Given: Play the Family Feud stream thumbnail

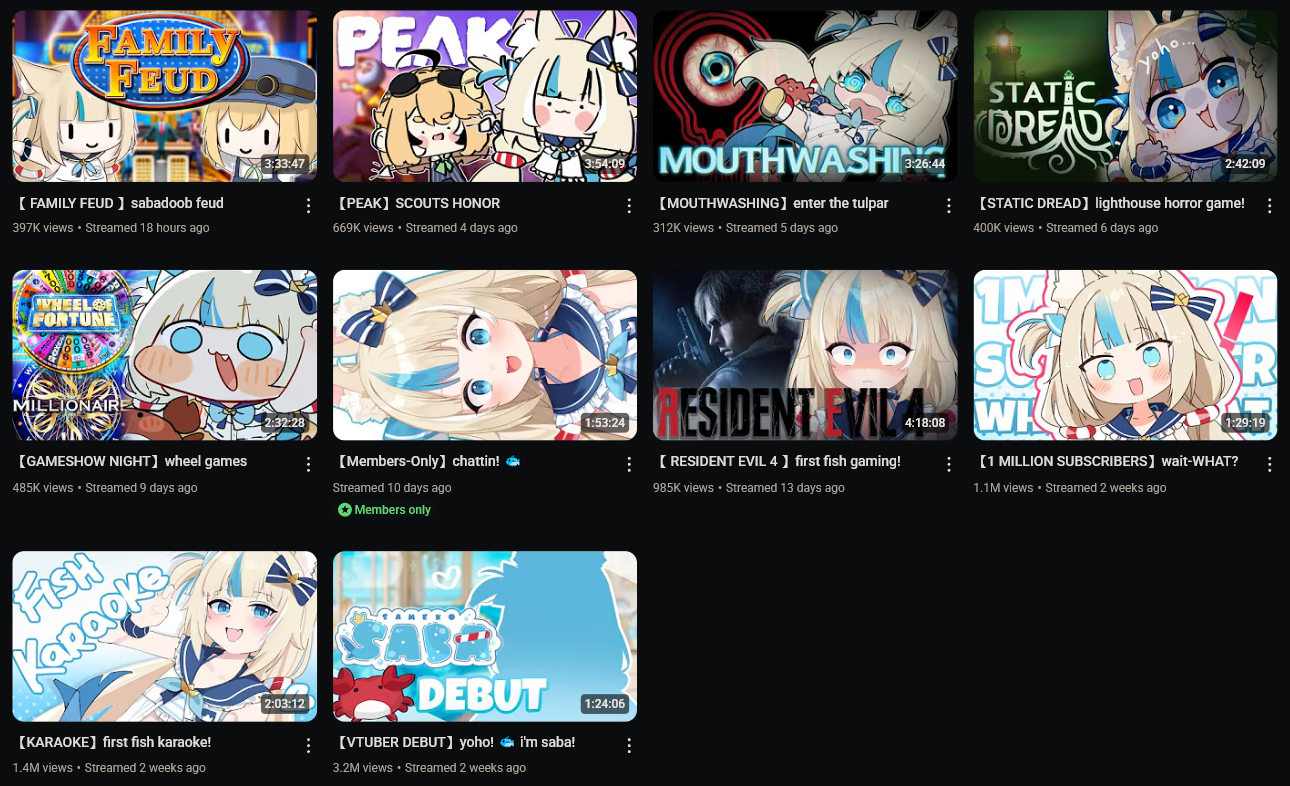Looking at the screenshot, I should point(165,96).
